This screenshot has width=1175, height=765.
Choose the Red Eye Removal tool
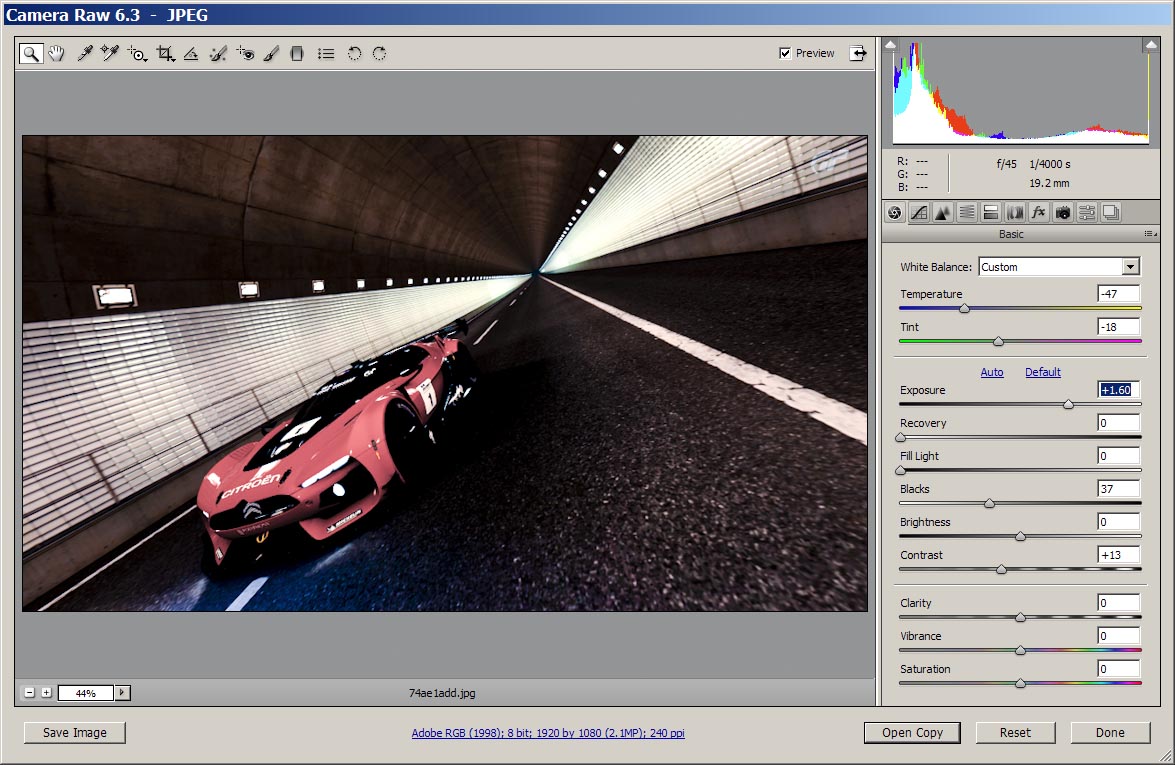click(246, 54)
